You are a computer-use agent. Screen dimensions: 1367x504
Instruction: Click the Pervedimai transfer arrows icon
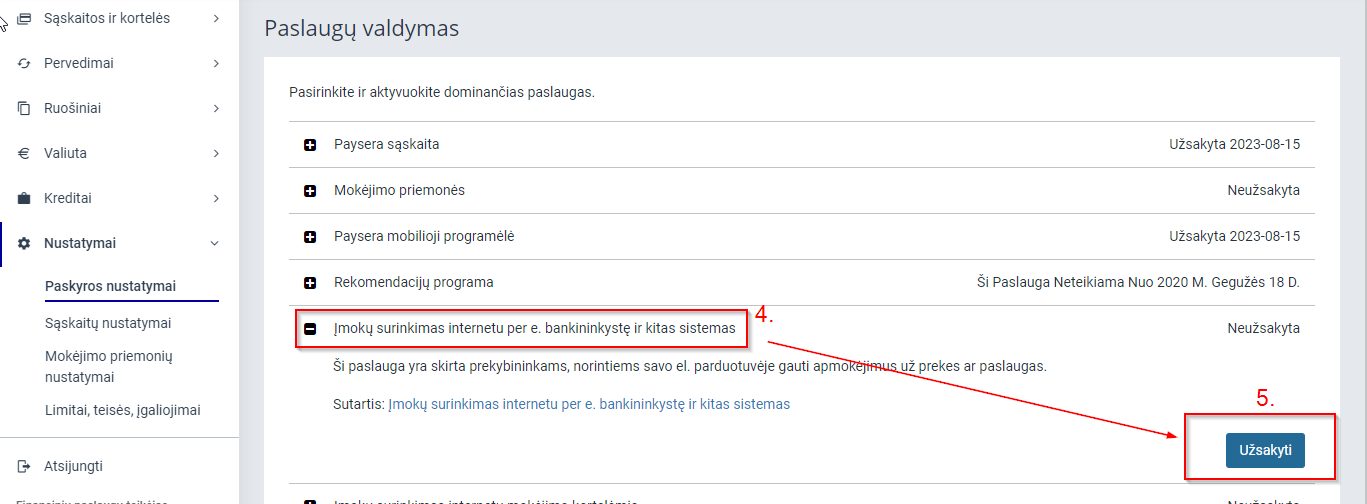tap(24, 63)
